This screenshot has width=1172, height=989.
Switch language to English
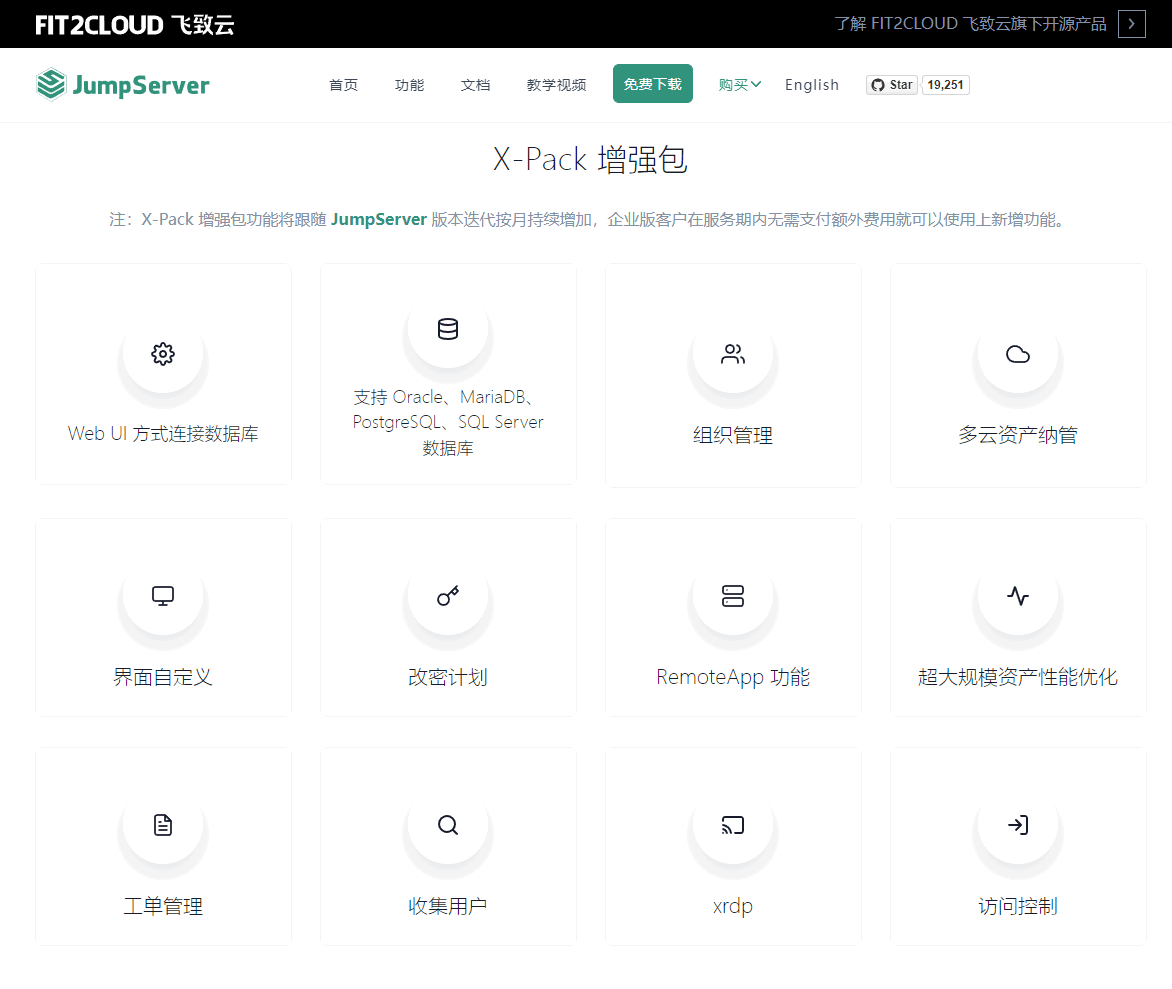tap(812, 84)
